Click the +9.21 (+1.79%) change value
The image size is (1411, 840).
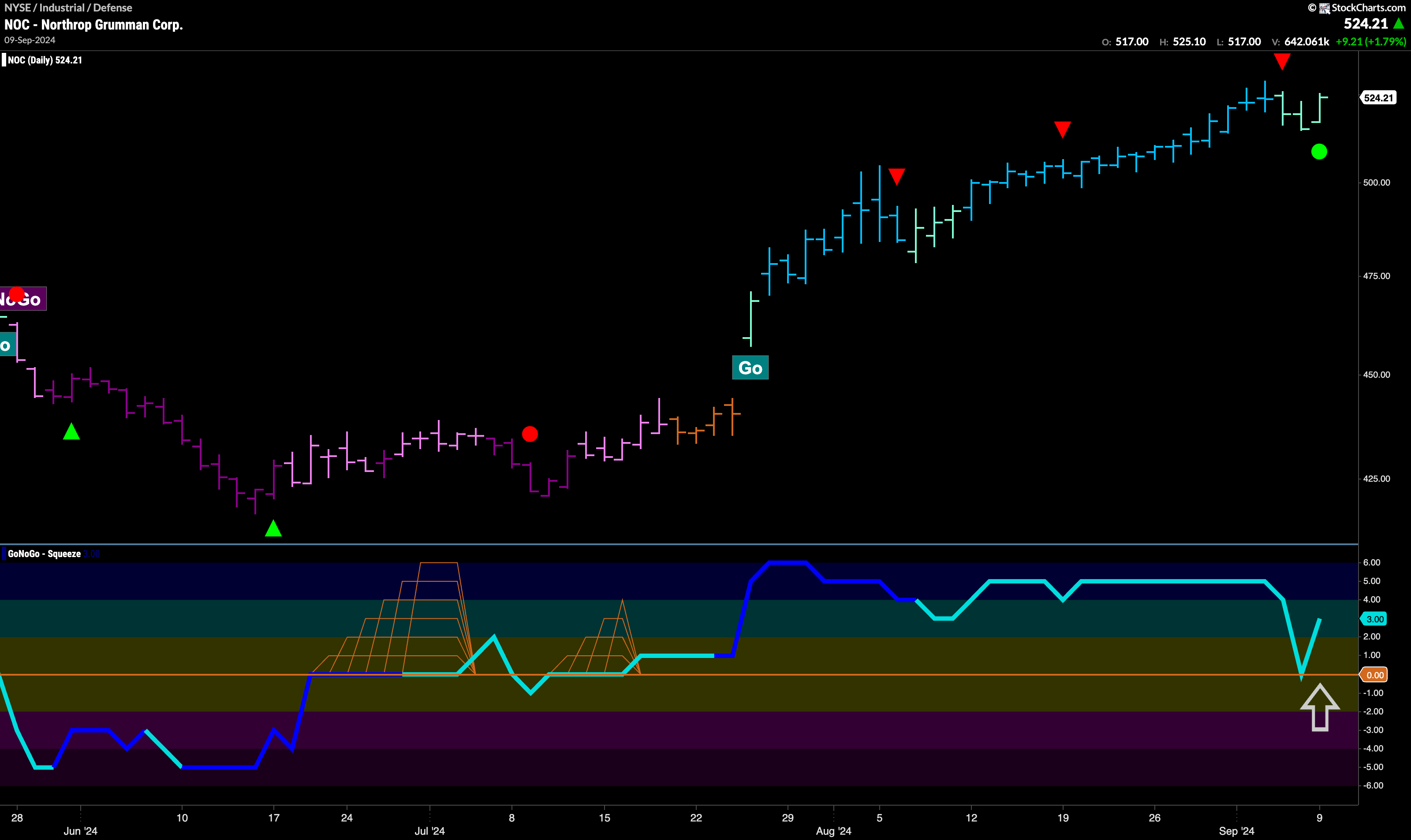(x=1371, y=42)
